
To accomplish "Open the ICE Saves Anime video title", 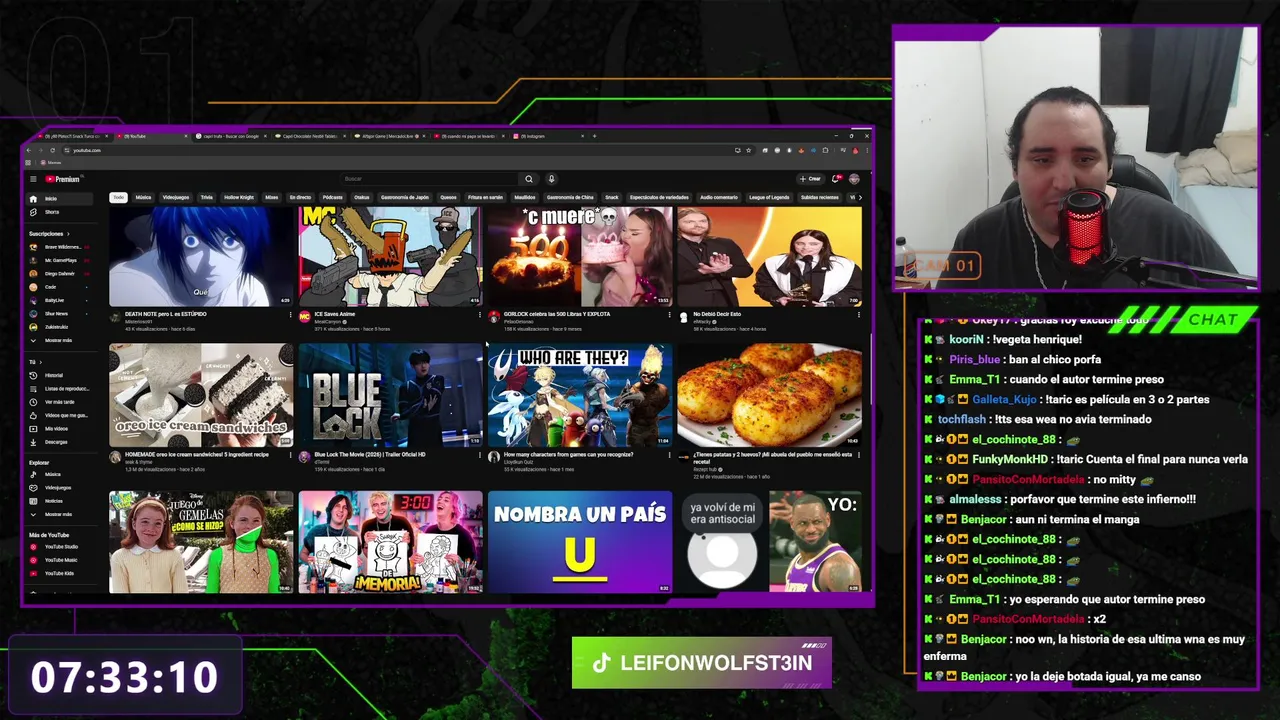I will tap(335, 314).
